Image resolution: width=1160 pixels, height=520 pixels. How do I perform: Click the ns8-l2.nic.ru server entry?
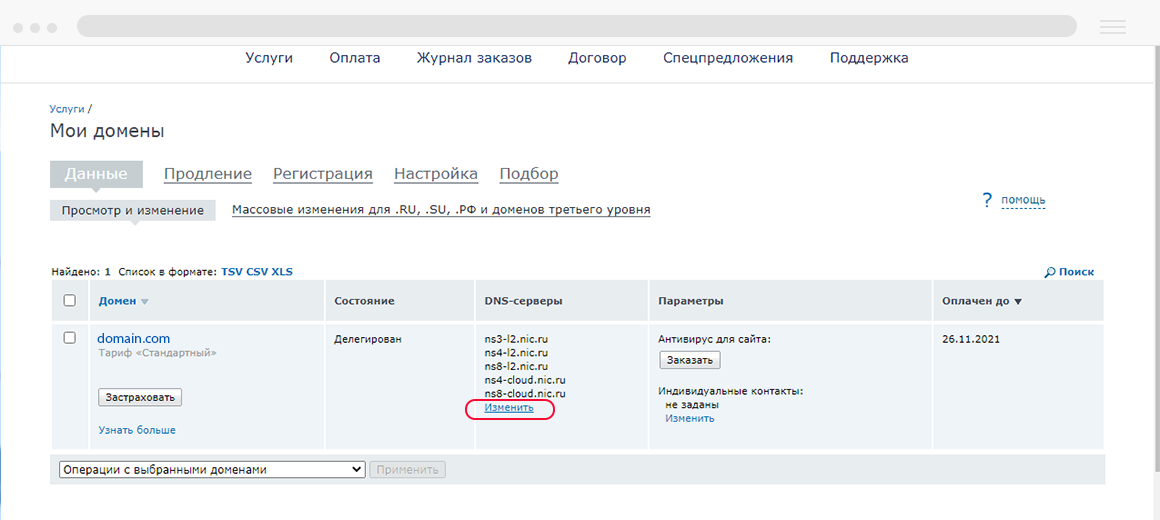[516, 366]
